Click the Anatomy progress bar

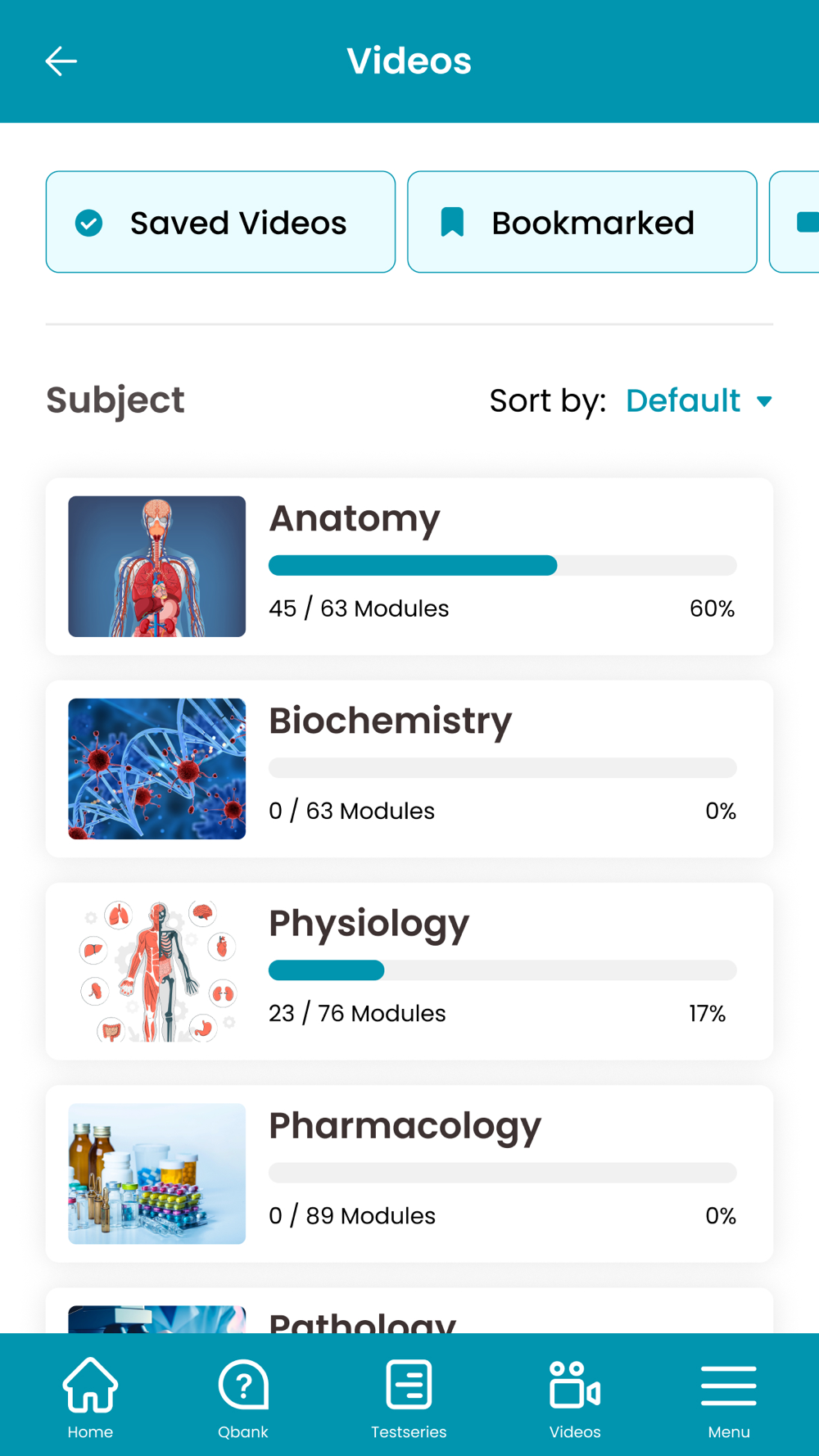pos(502,565)
